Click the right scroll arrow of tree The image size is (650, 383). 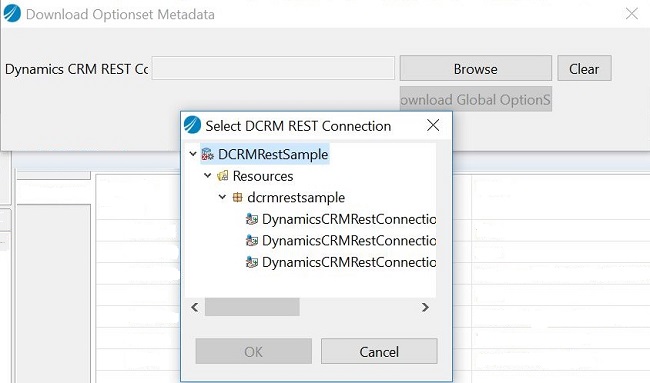[x=425, y=307]
